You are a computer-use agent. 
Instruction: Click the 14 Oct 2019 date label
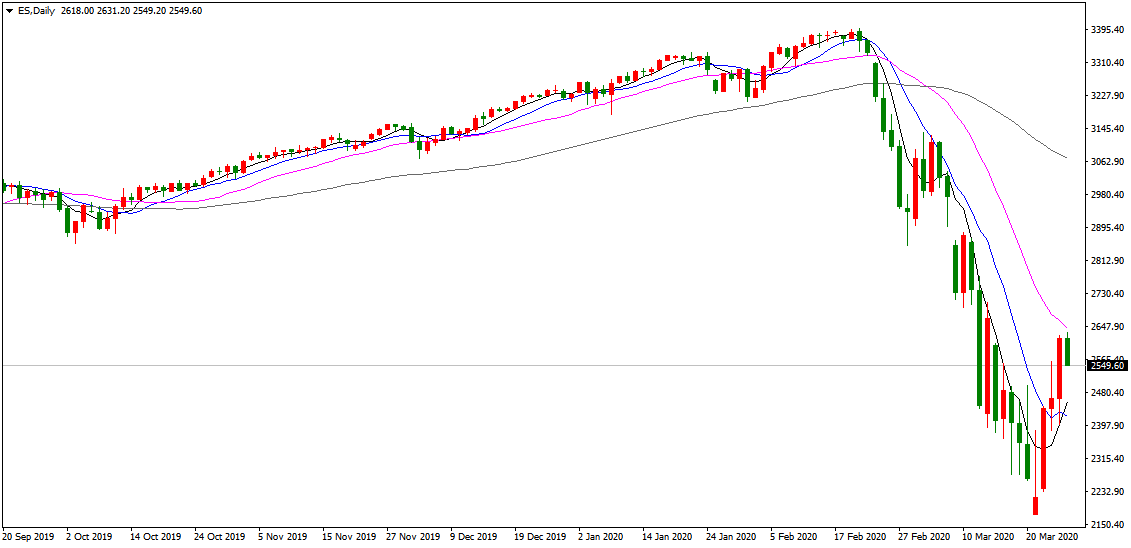[157, 537]
